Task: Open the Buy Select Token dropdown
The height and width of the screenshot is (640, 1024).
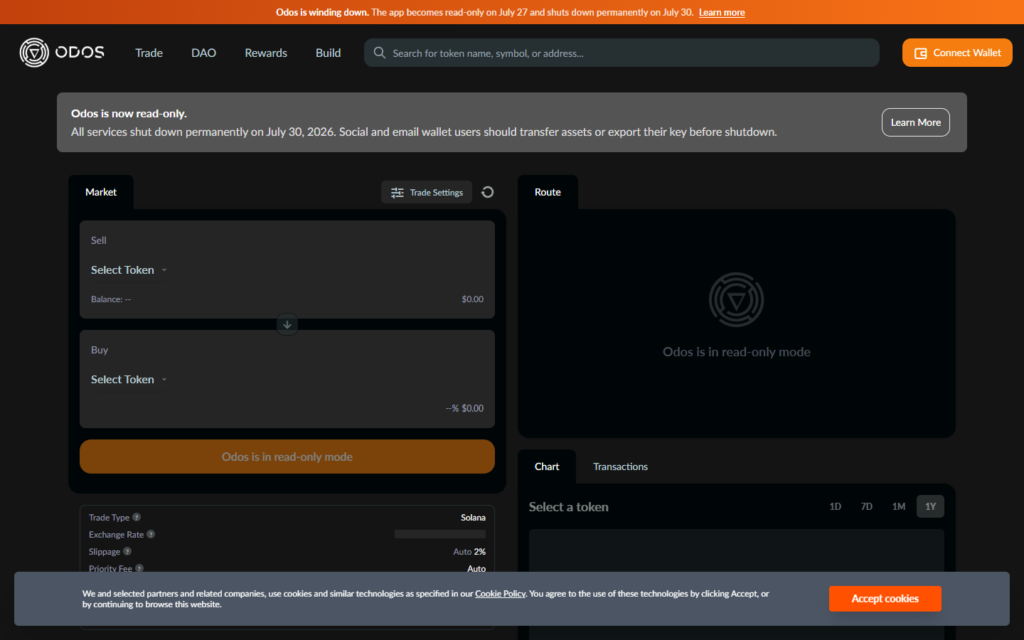Action: click(129, 379)
